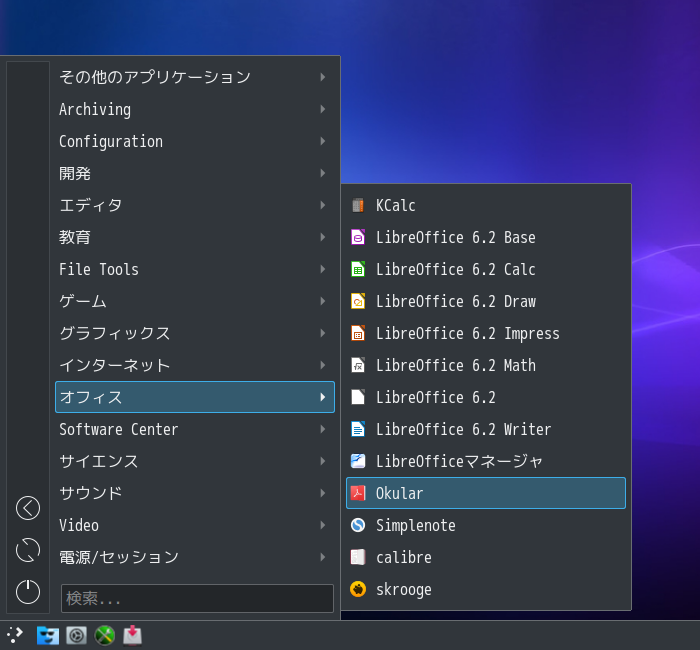Launch Simplenote text entry
This screenshot has height=650, width=700.
click(x=416, y=525)
